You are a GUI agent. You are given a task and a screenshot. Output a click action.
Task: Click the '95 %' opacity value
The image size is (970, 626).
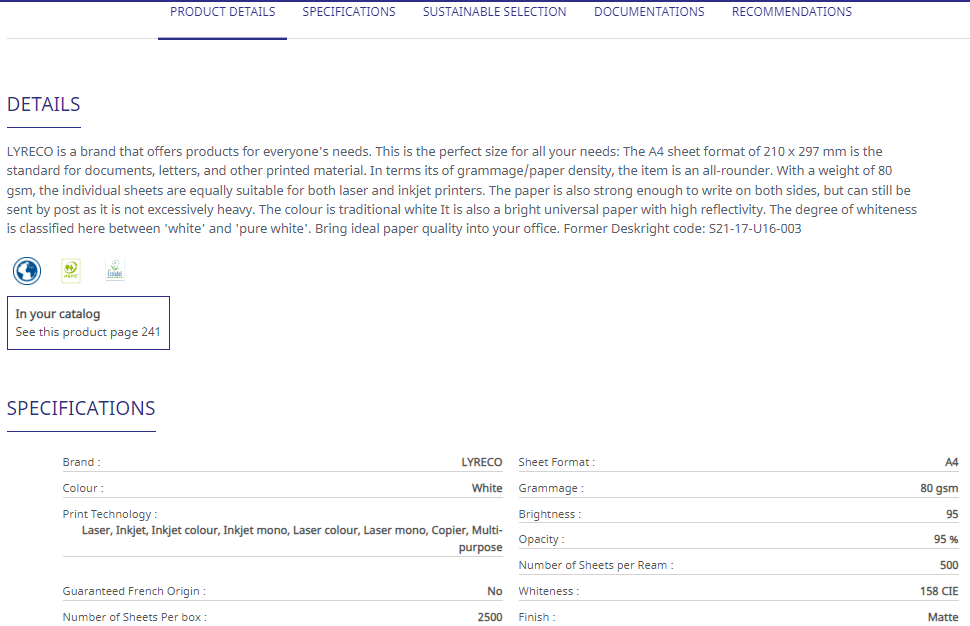(x=946, y=539)
